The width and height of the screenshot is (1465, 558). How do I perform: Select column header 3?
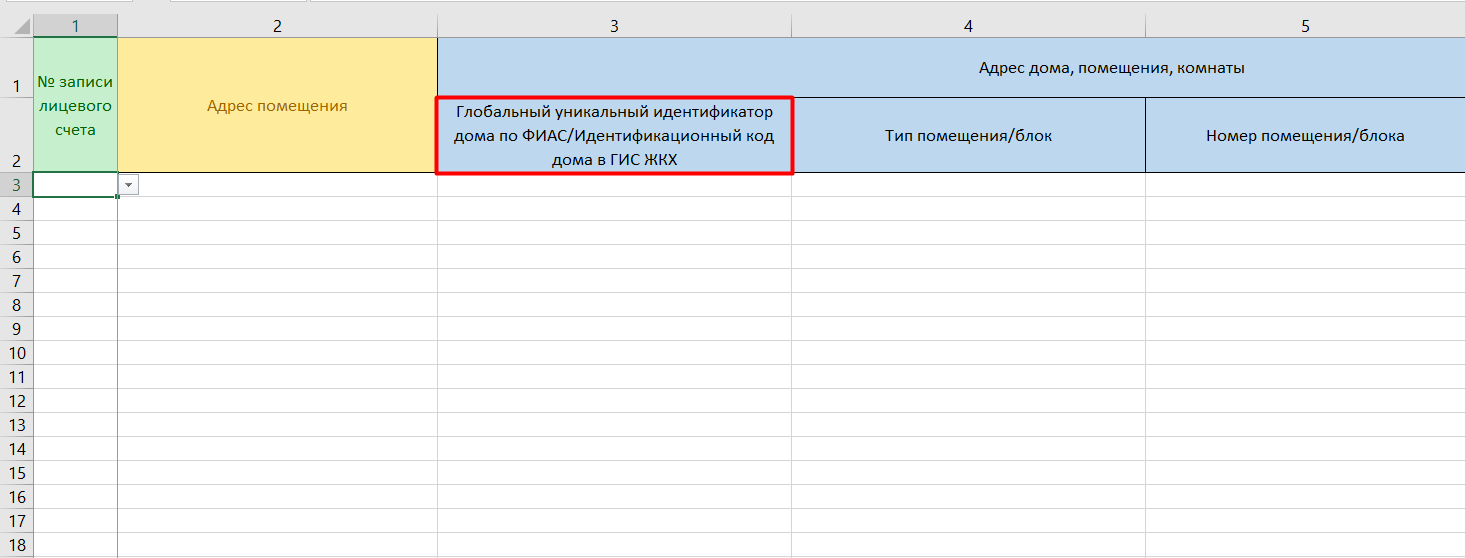click(614, 26)
